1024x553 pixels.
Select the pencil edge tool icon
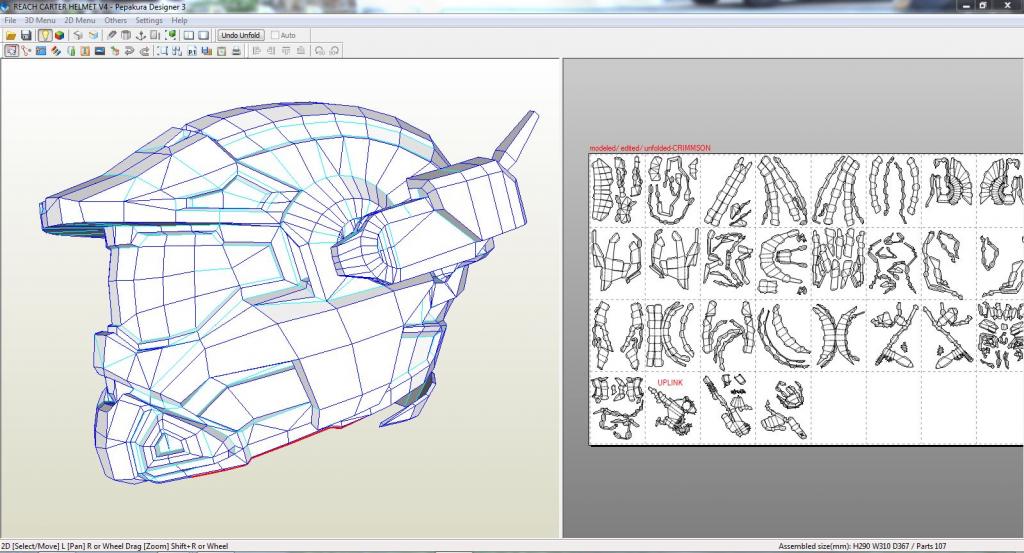[112, 35]
